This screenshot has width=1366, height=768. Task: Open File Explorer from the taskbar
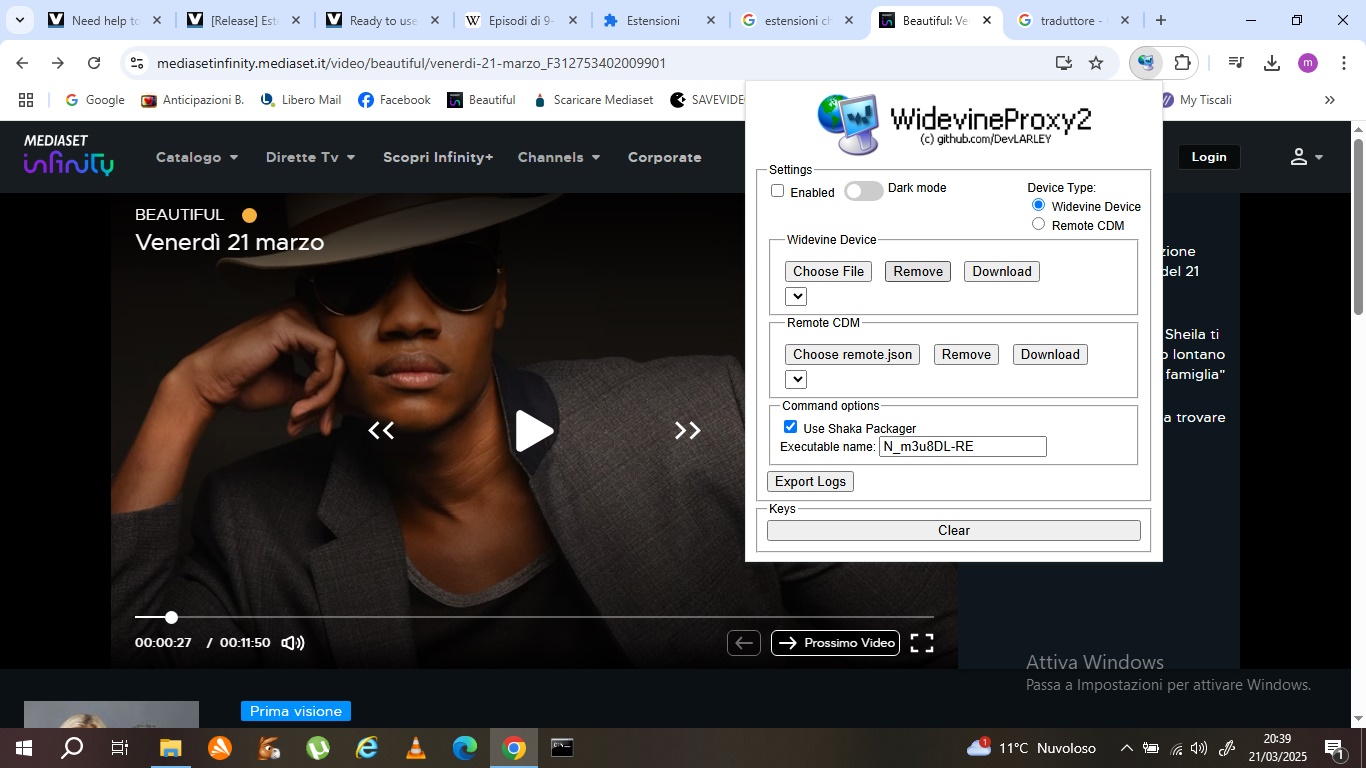click(171, 748)
